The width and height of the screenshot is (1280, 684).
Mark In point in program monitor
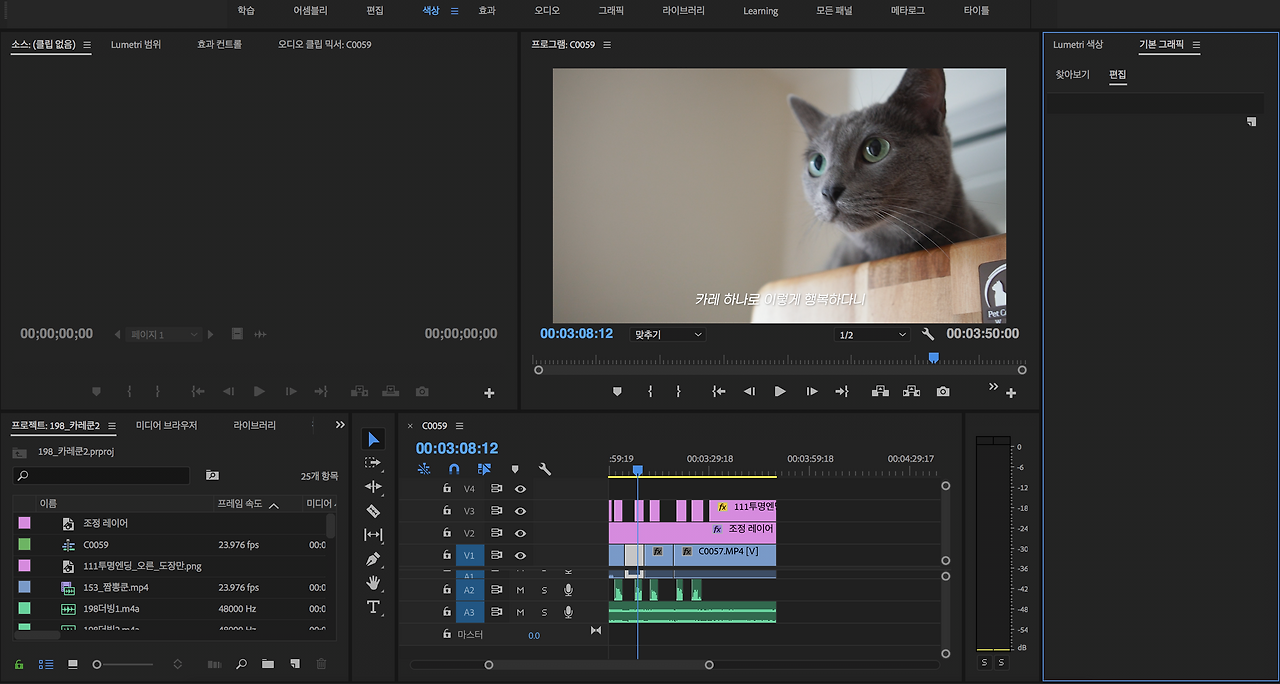650,392
